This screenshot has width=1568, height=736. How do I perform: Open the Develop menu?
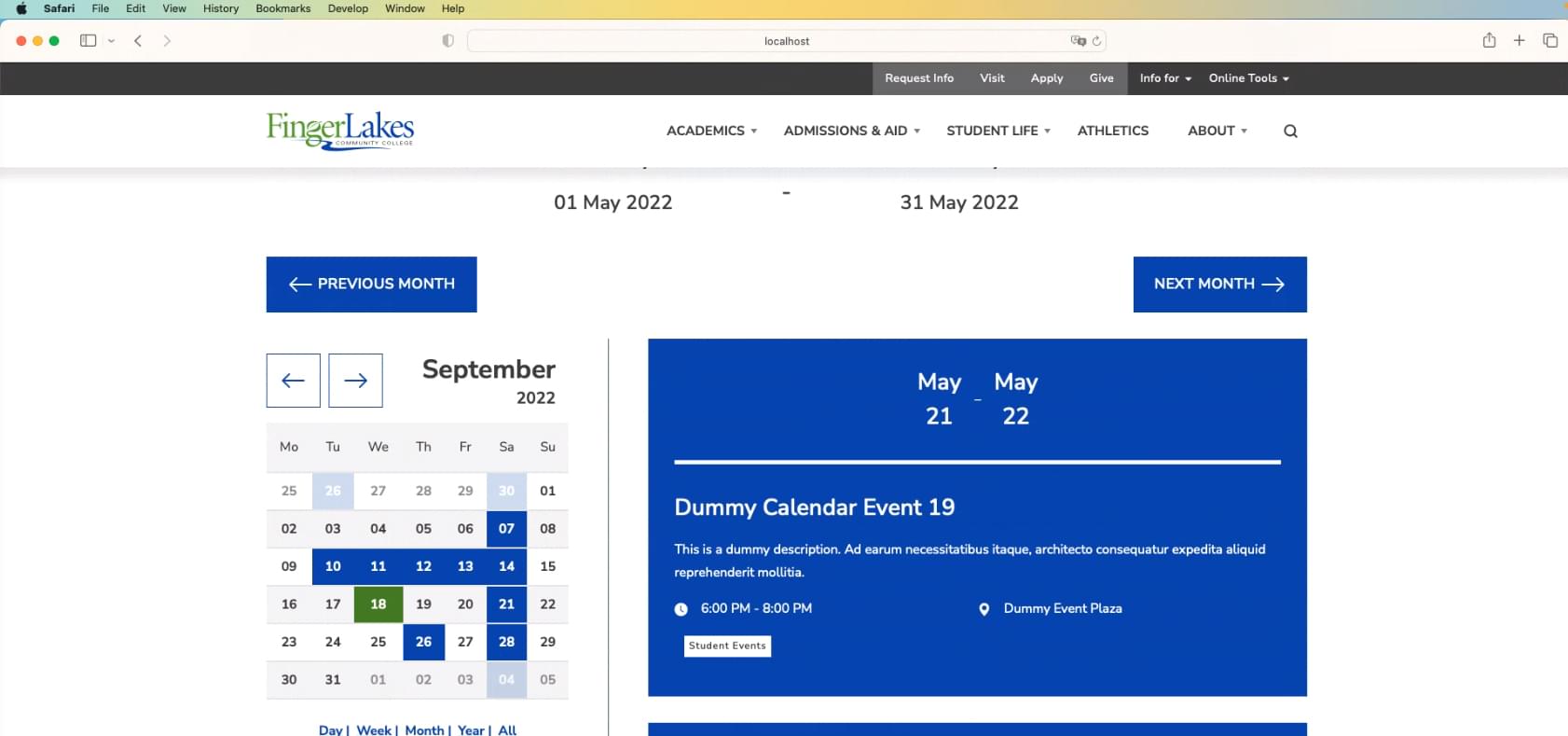348,8
